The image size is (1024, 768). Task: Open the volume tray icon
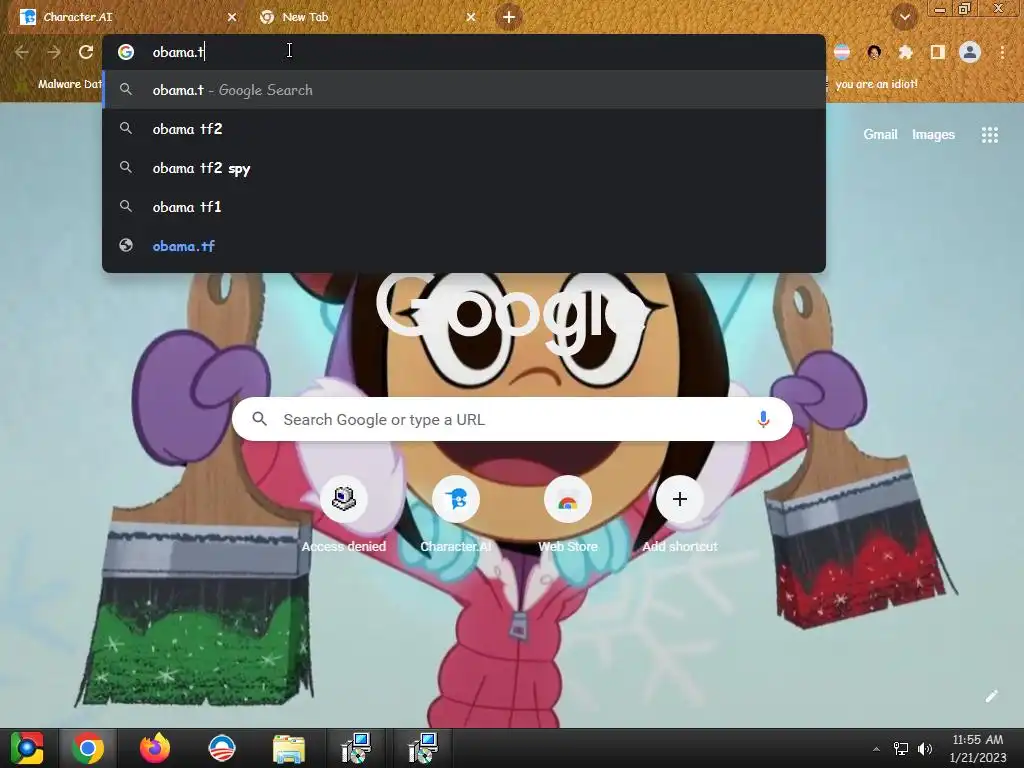925,749
